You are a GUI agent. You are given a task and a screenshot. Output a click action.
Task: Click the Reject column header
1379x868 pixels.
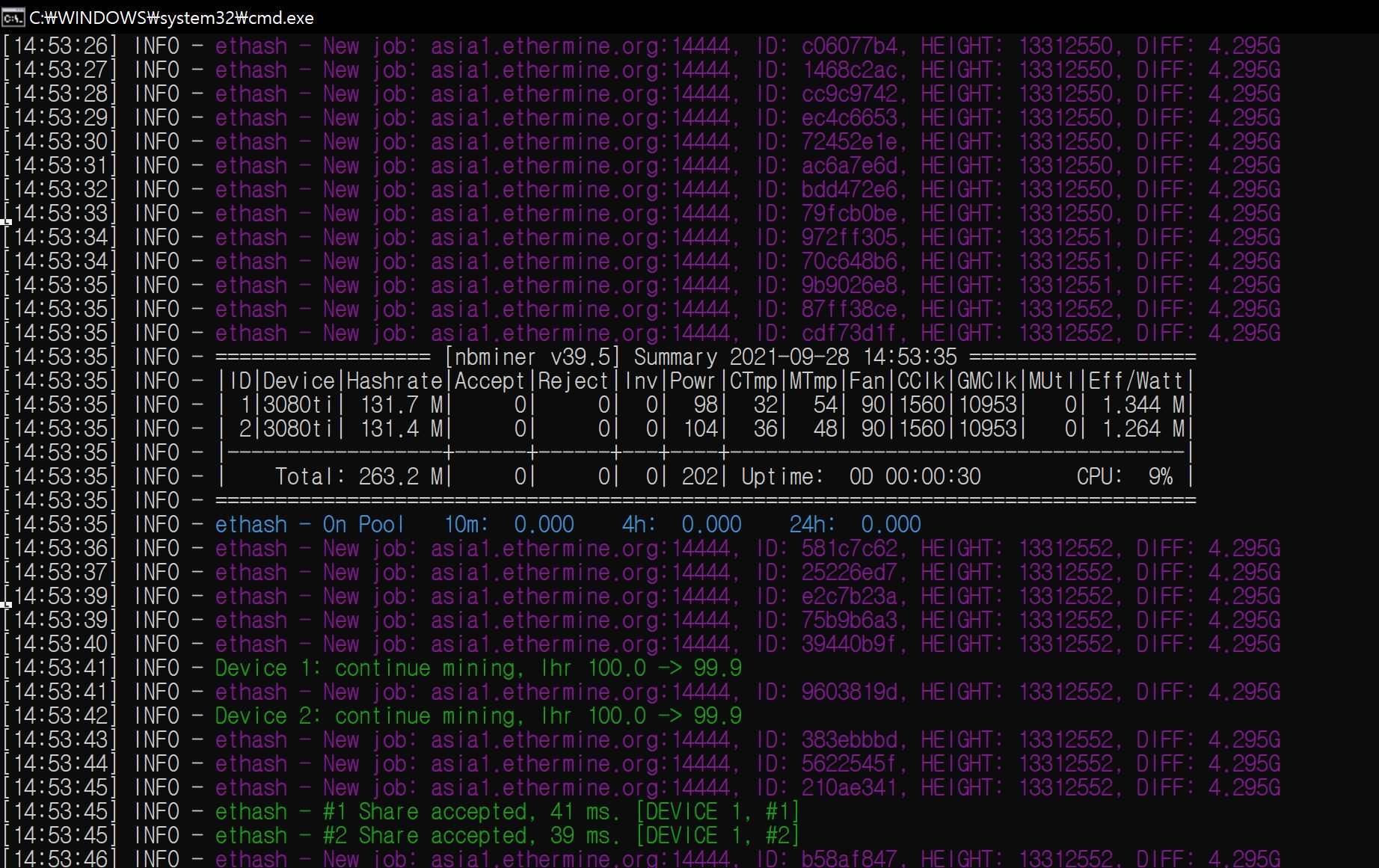point(574,381)
